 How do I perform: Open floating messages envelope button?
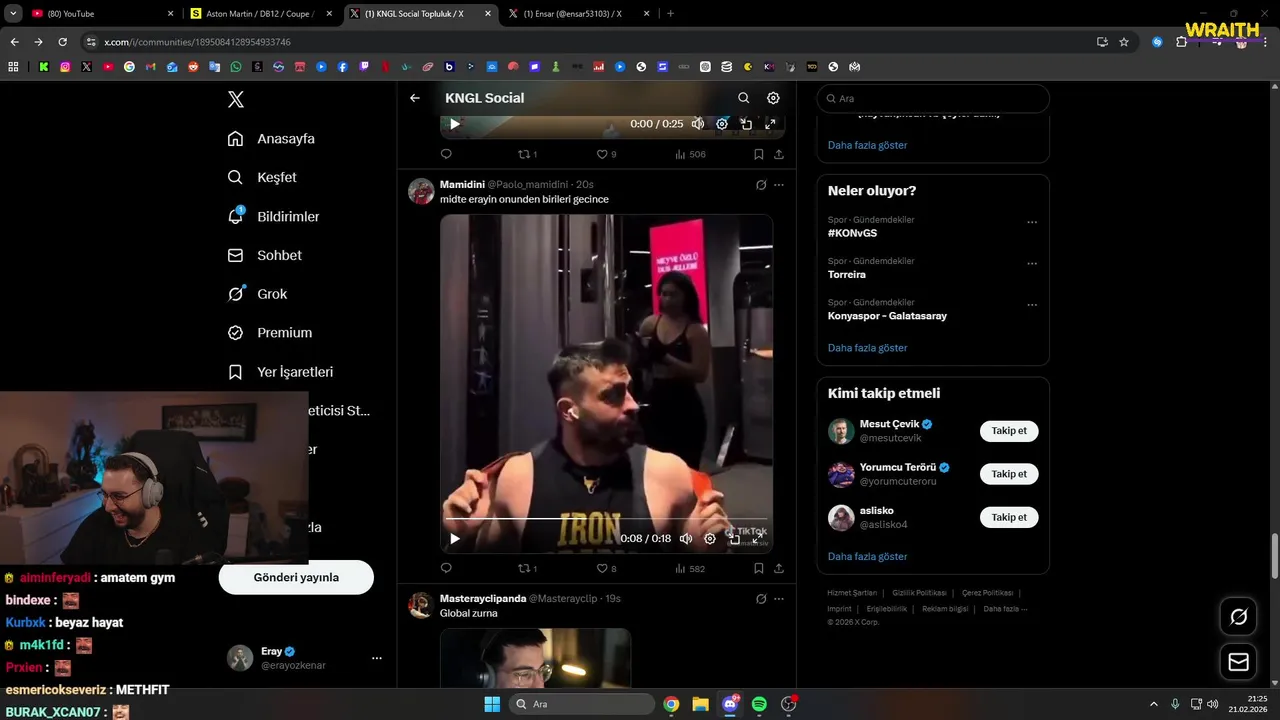point(1238,662)
